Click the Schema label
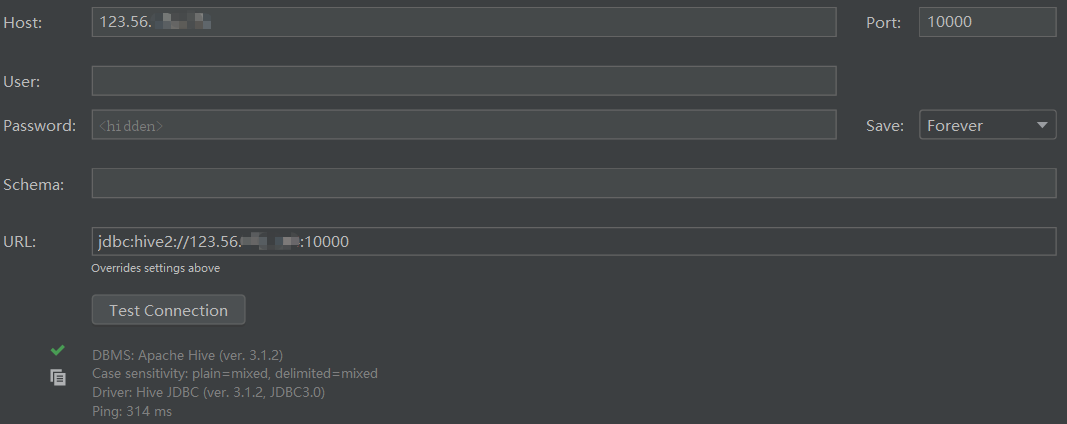The width and height of the screenshot is (1067, 424). [33, 184]
